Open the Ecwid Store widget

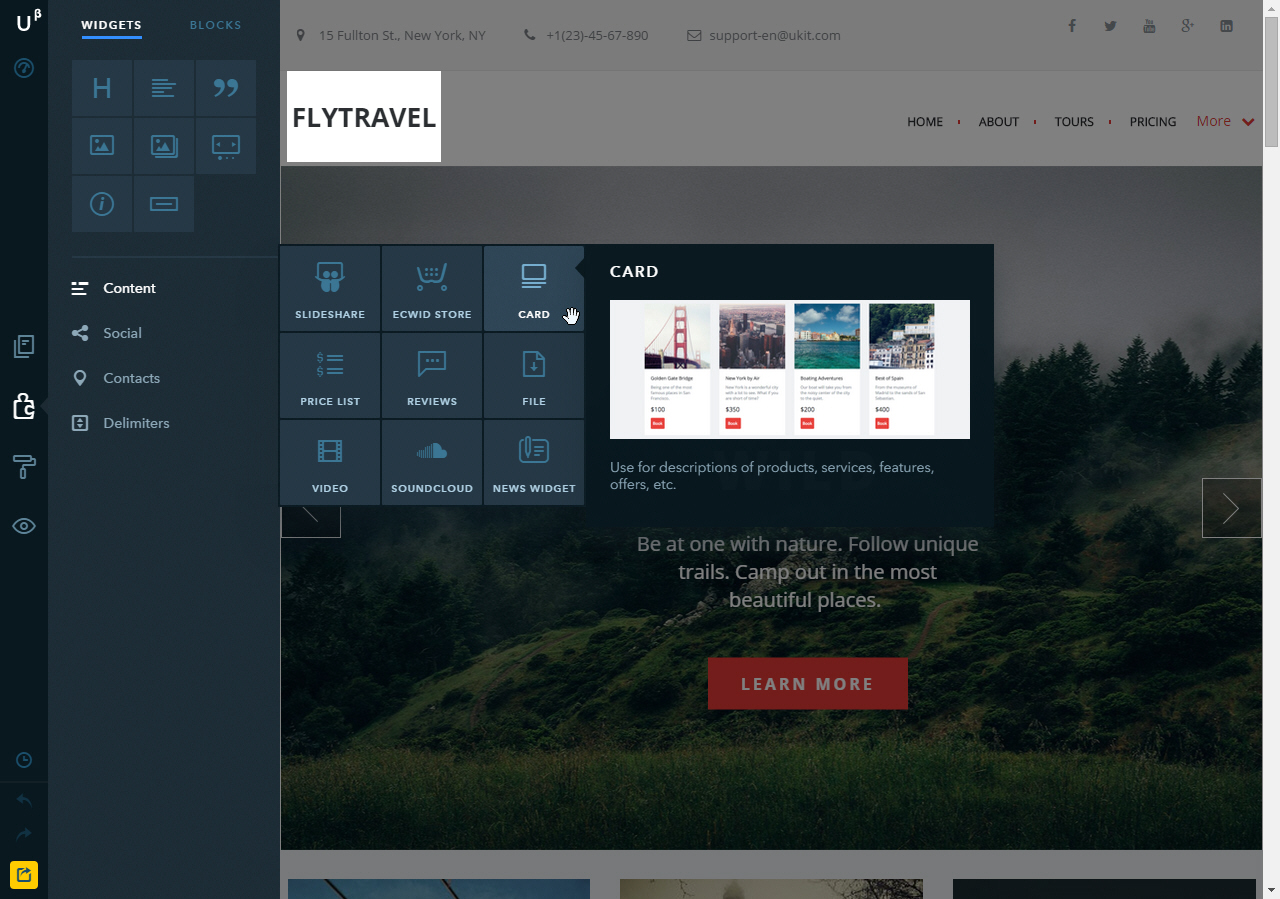431,288
